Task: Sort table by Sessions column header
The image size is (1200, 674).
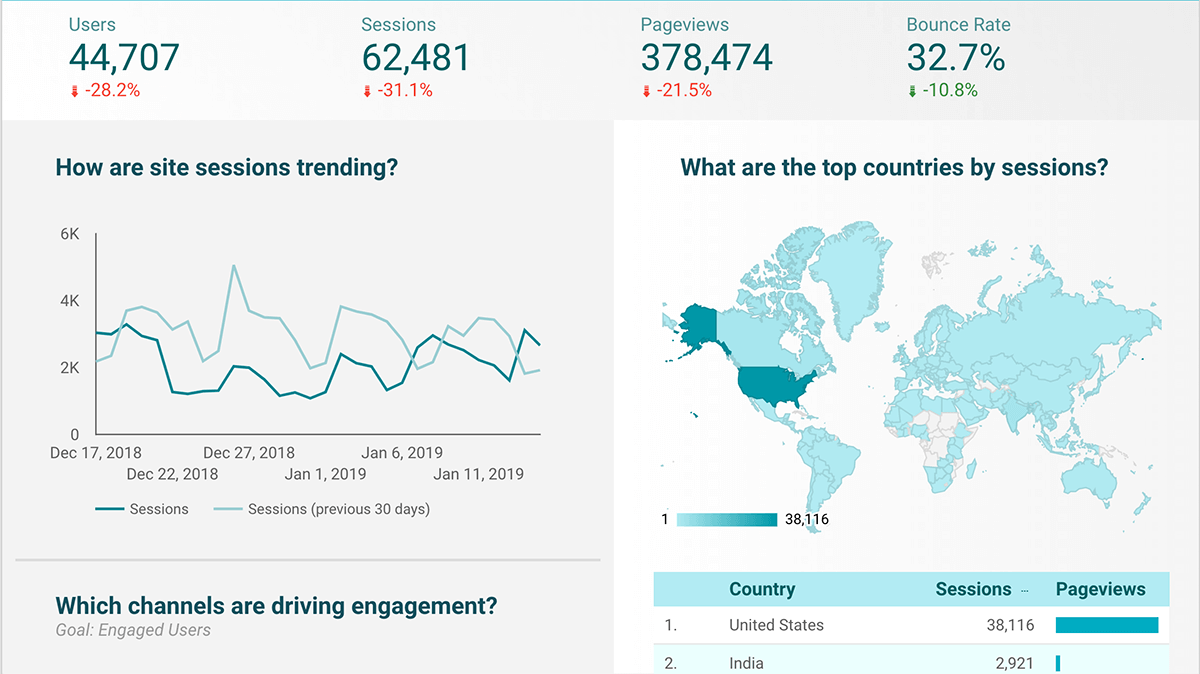Action: coord(973,590)
